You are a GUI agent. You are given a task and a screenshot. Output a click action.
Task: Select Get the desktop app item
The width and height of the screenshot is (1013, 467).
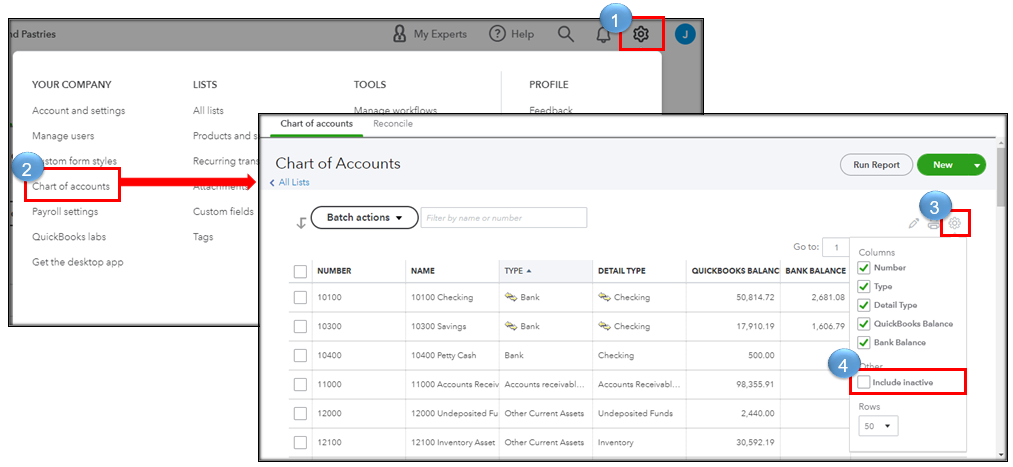78,262
